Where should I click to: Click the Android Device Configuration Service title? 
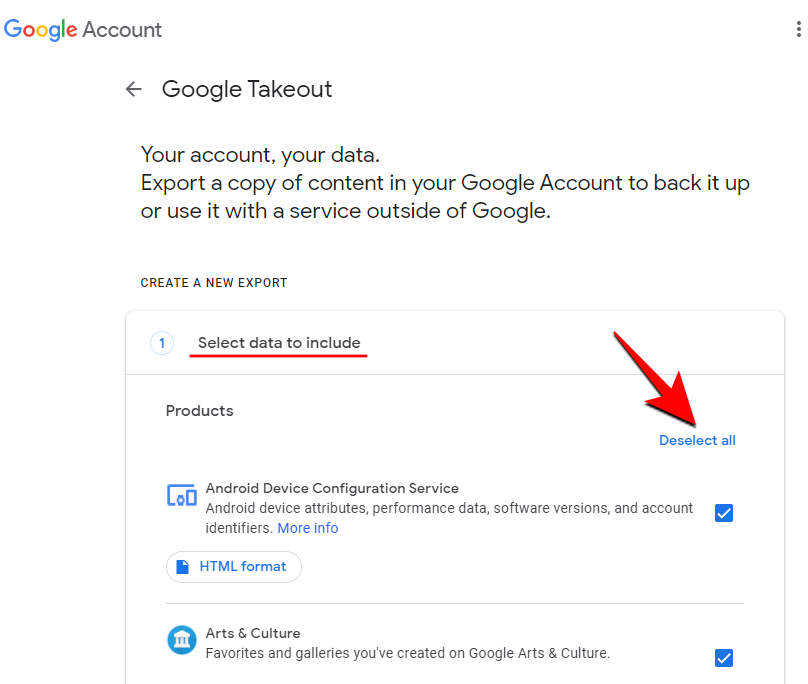pyautogui.click(x=332, y=489)
